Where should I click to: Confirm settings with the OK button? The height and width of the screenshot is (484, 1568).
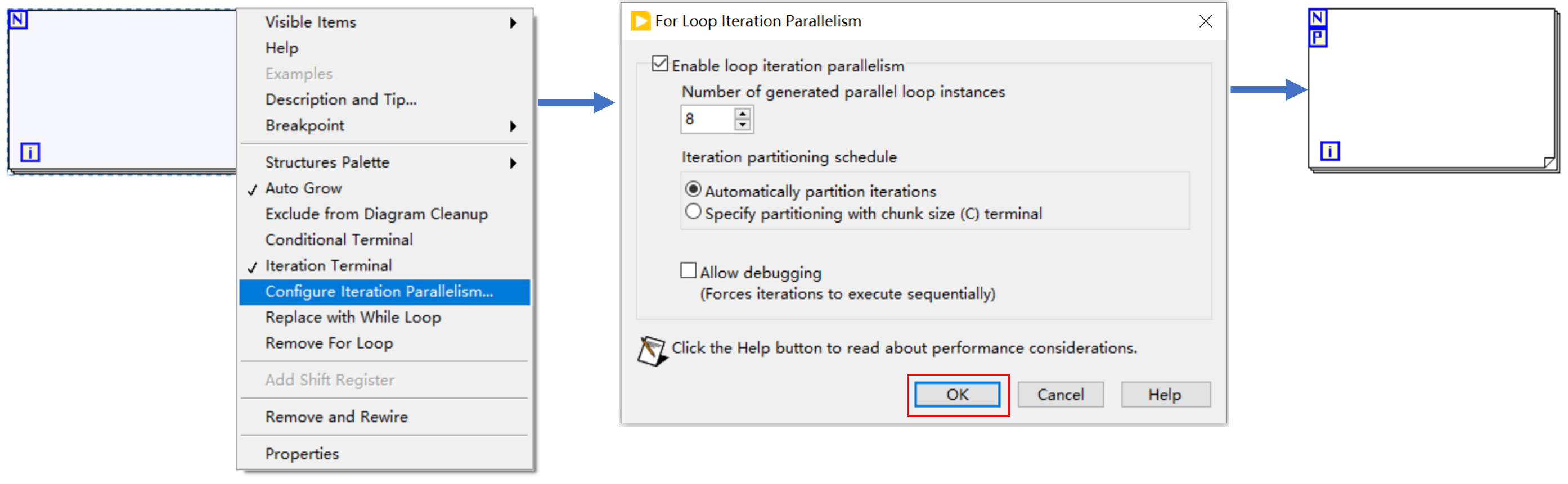[957, 394]
